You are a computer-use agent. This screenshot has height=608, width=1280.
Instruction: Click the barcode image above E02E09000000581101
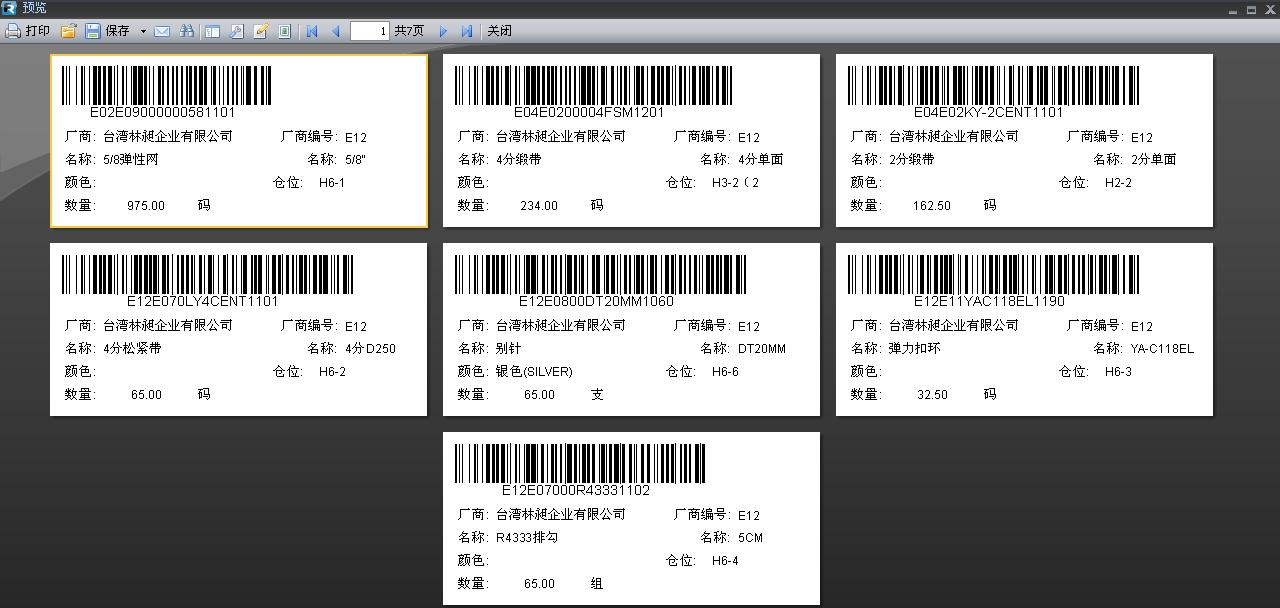pyautogui.click(x=166, y=85)
